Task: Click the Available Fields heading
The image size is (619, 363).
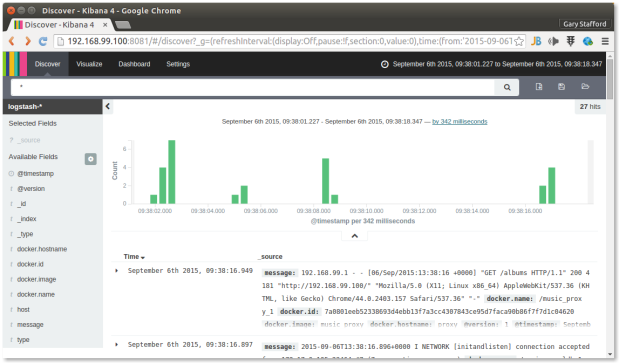Action: [x=33, y=157]
